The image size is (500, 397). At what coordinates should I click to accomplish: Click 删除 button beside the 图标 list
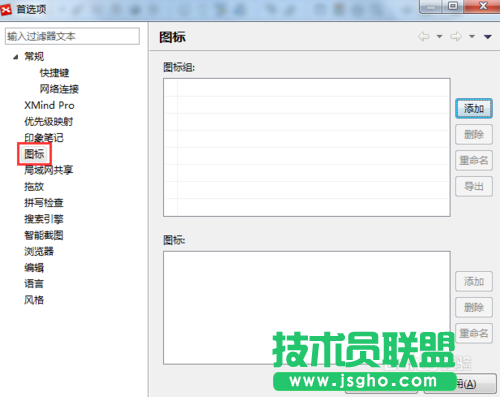pos(474,307)
